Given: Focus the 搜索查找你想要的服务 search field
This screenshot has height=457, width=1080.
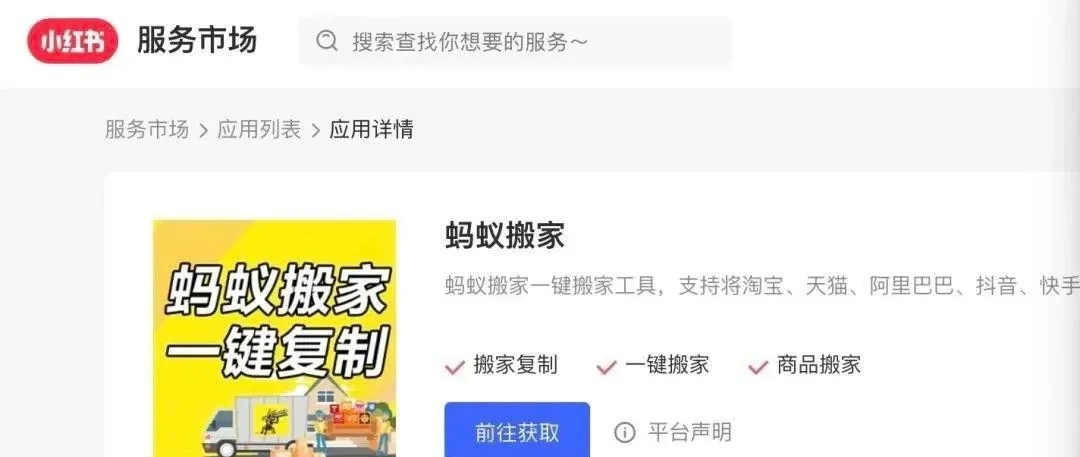Looking at the screenshot, I should pyautogui.click(x=515, y=41).
